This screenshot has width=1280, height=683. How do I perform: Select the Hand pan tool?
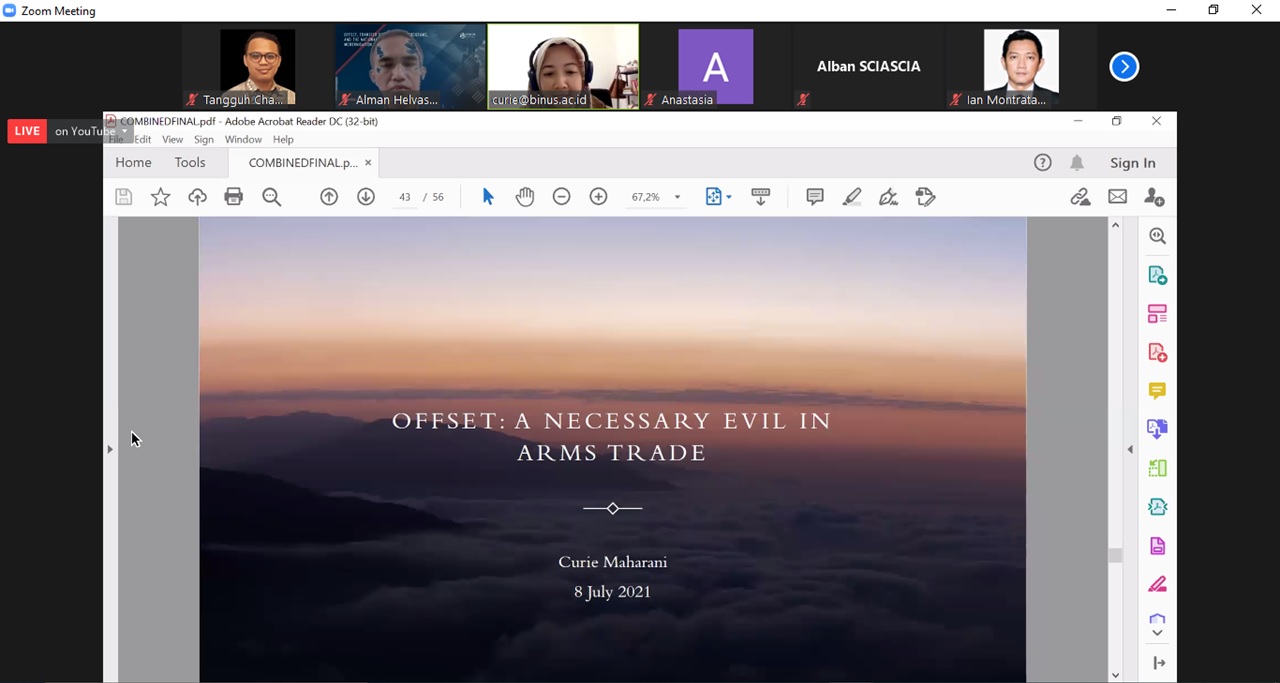click(x=525, y=197)
